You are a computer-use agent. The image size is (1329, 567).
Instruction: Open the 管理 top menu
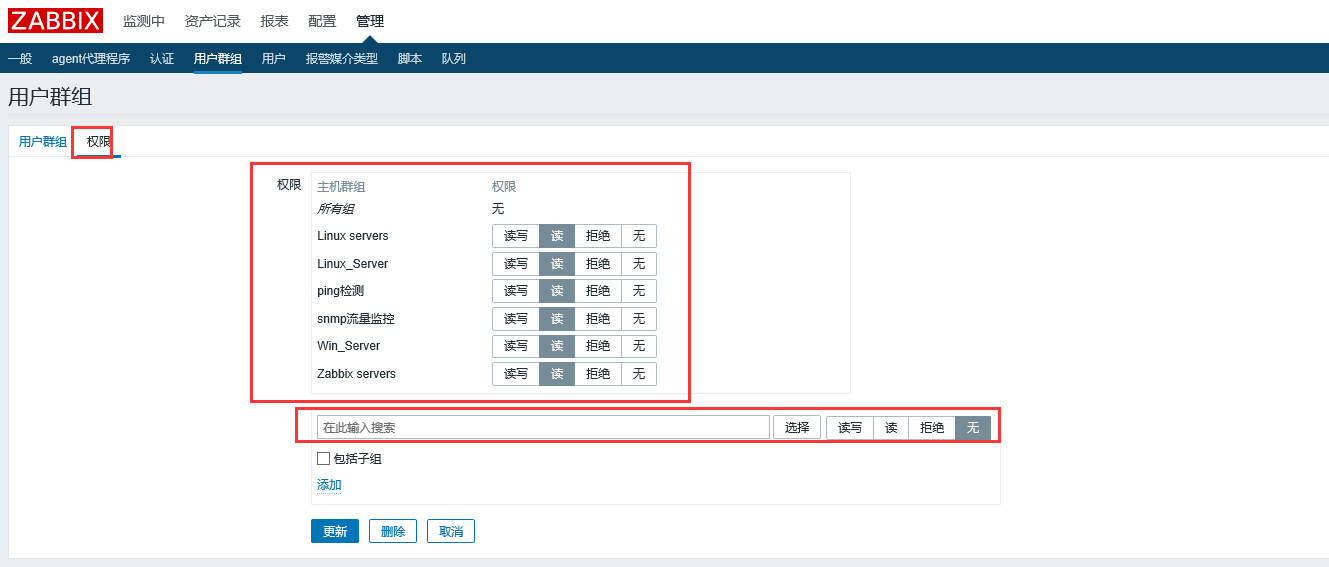coord(370,21)
